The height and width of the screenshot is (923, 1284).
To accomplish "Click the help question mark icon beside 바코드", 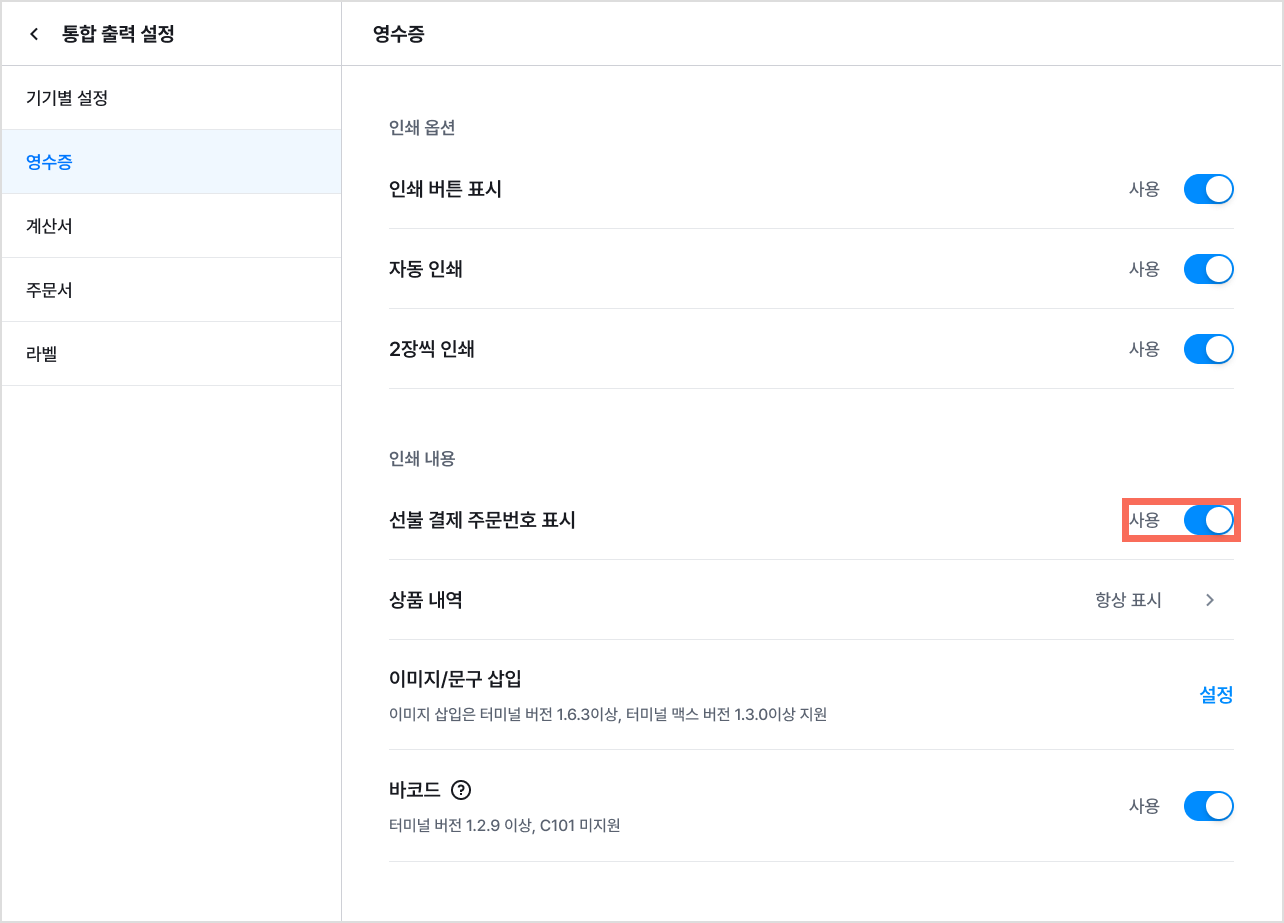I will click(460, 790).
